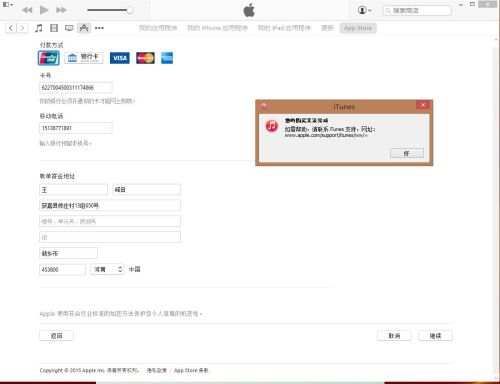Click the rewind playback button

27,10
